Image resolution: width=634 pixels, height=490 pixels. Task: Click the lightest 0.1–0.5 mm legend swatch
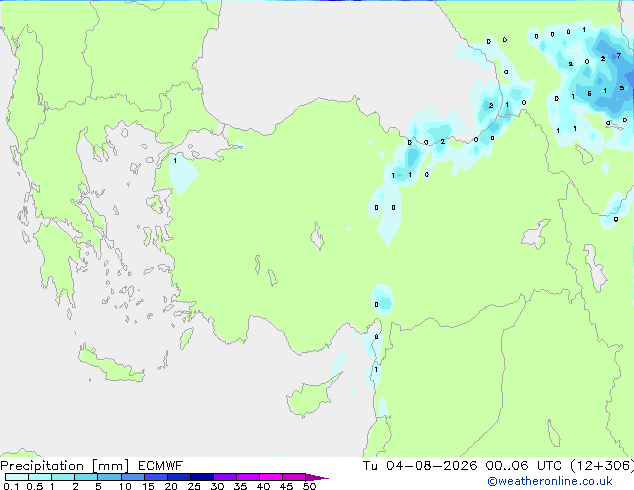point(17,477)
